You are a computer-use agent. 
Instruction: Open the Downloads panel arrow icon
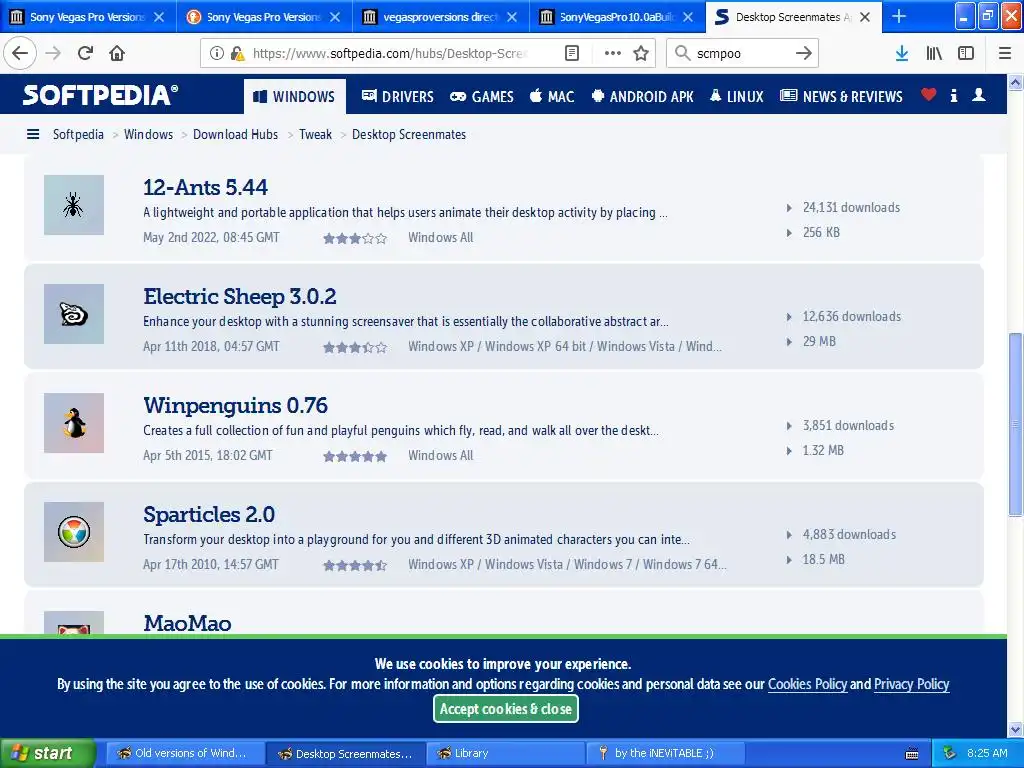(901, 54)
